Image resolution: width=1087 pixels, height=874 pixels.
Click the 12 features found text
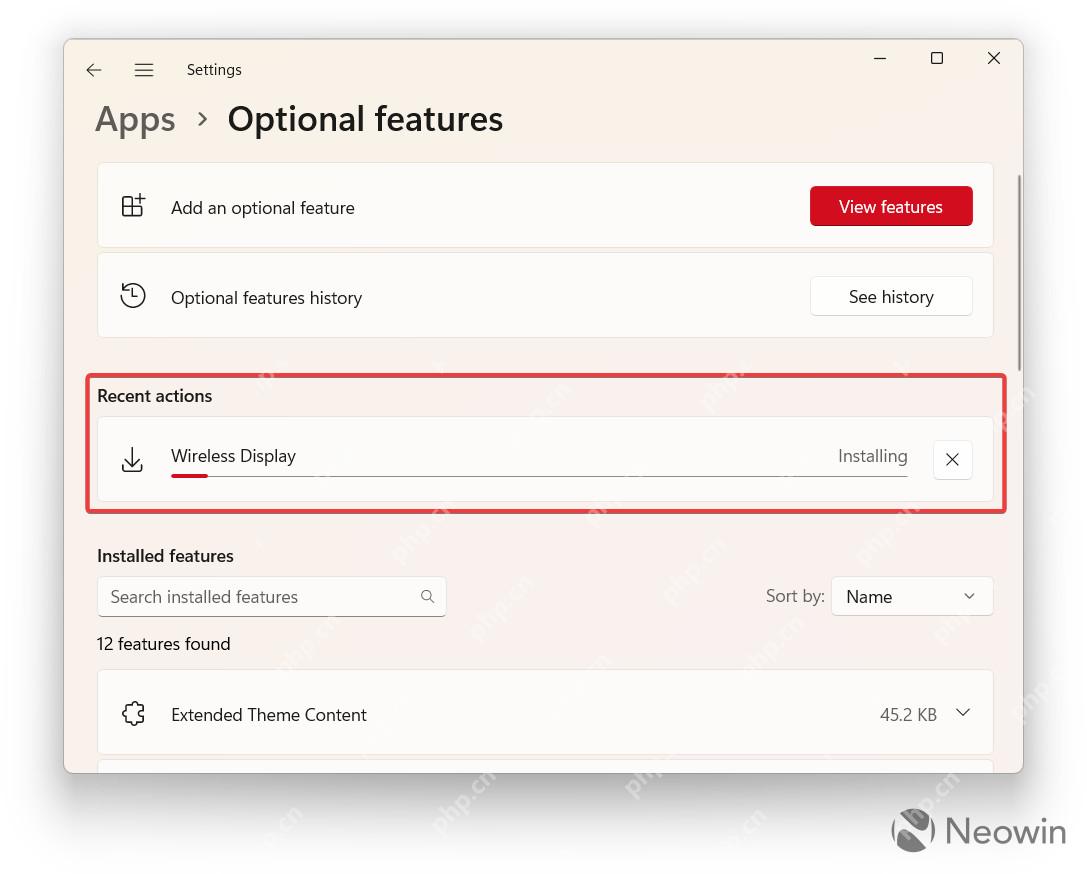coord(164,644)
